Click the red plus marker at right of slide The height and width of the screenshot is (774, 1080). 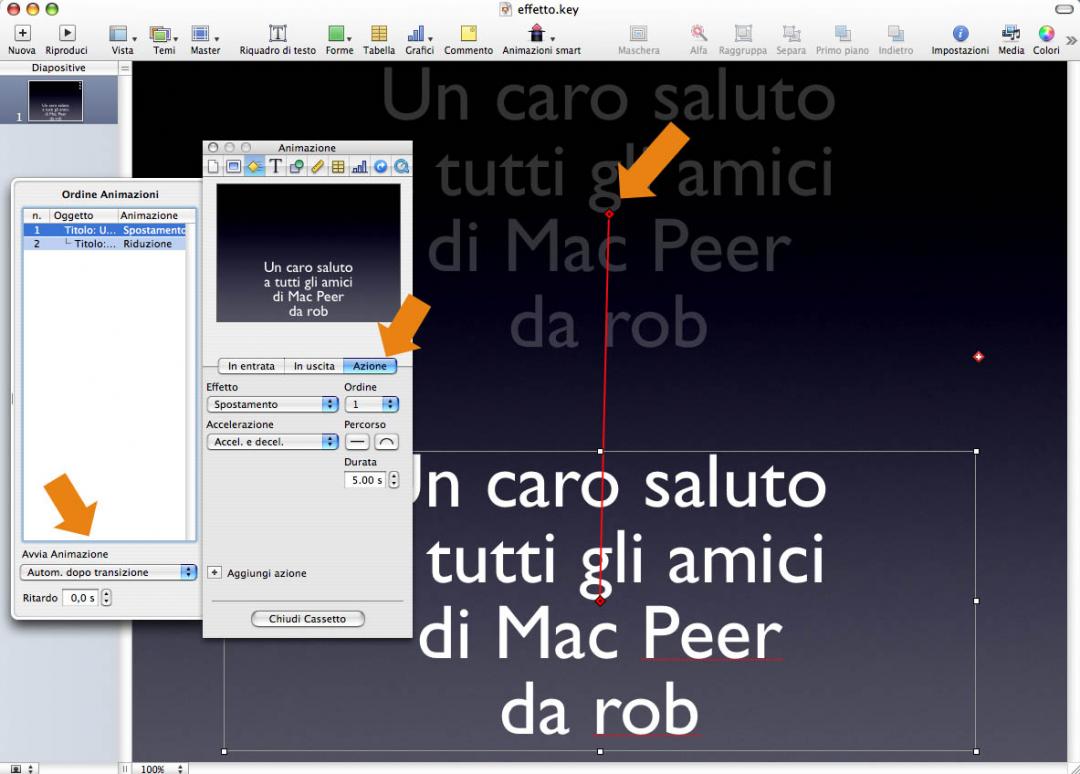coord(978,357)
